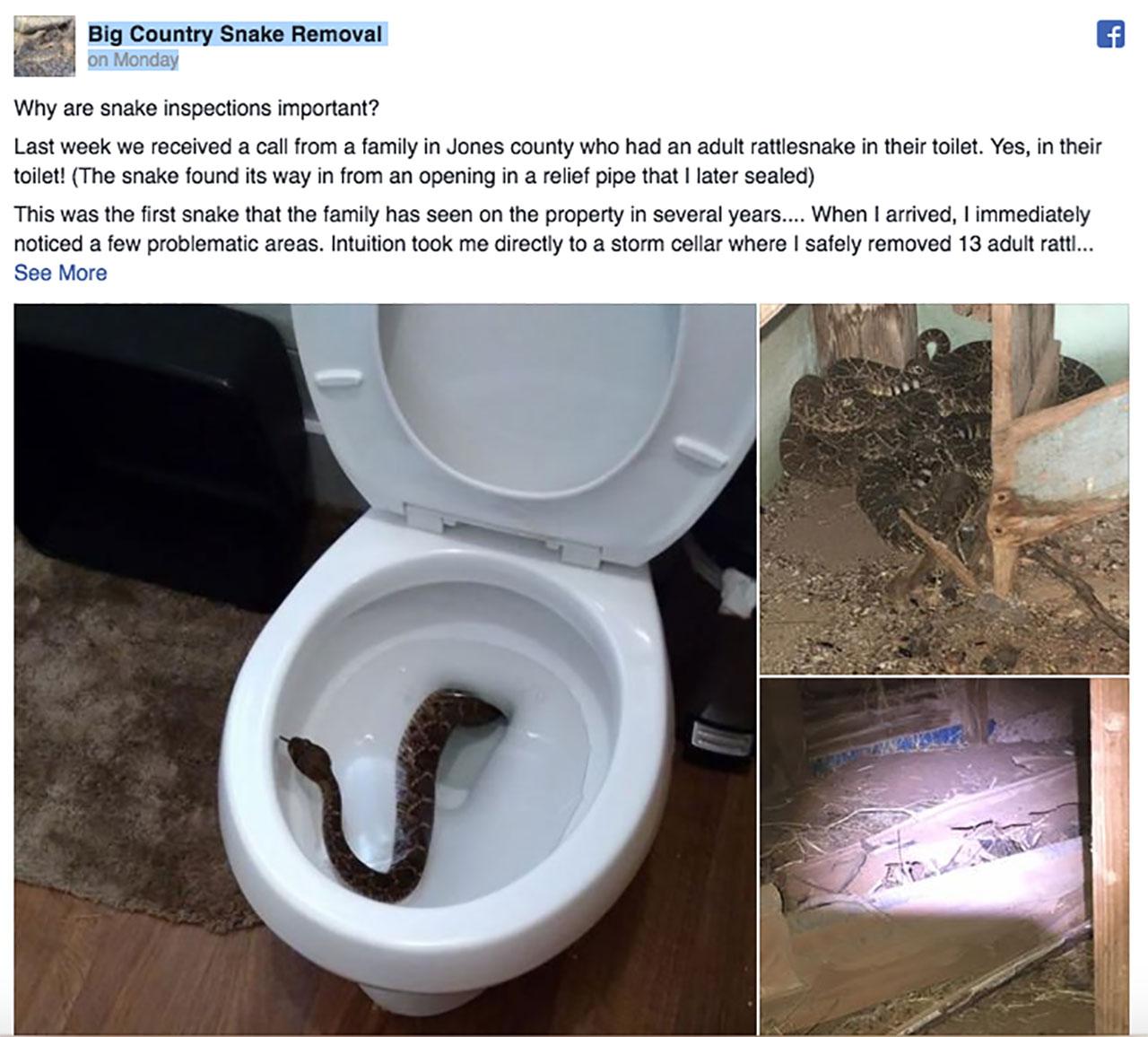
Task: Click the 'on Monday' post timestamp
Action: [133, 60]
